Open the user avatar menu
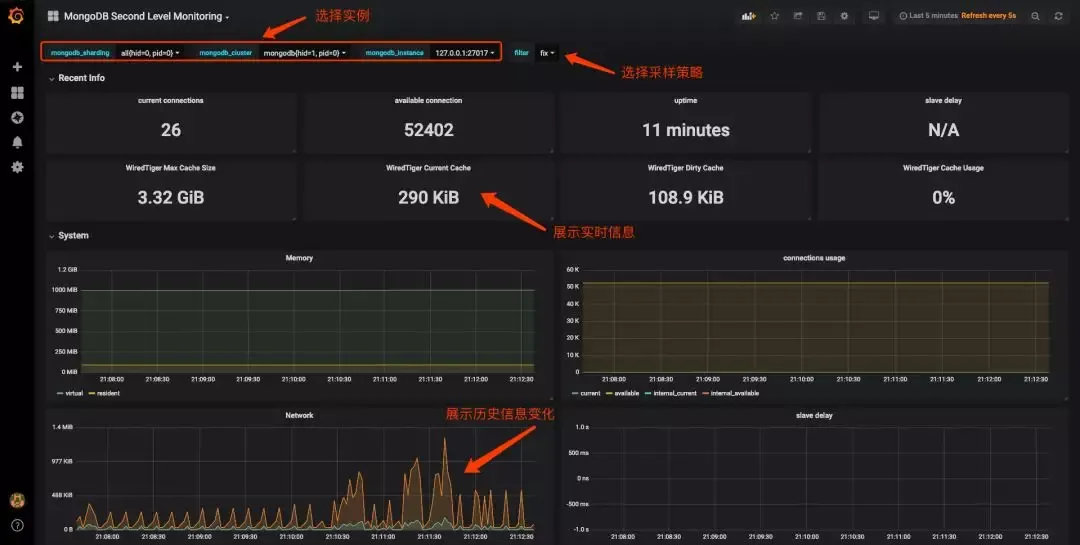This screenshot has height=545, width=1080. tap(17, 500)
